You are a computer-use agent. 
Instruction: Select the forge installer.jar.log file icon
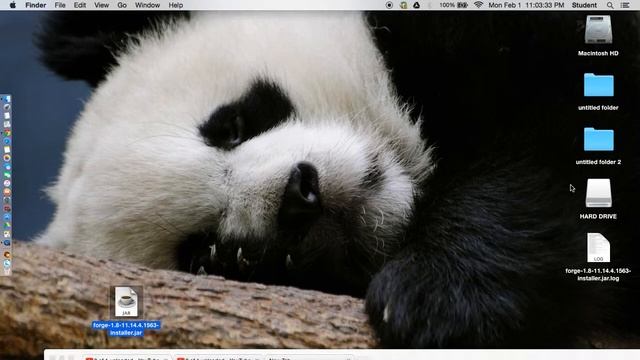pyautogui.click(x=598, y=247)
